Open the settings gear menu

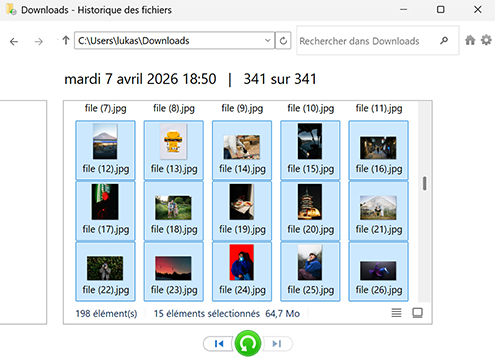[486, 40]
